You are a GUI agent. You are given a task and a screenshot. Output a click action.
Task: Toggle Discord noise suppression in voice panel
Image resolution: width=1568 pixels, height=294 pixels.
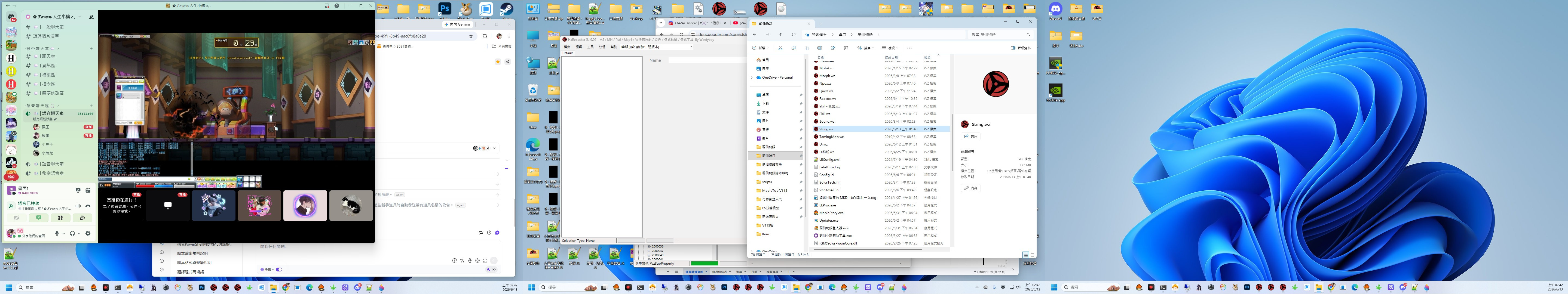[x=78, y=206]
